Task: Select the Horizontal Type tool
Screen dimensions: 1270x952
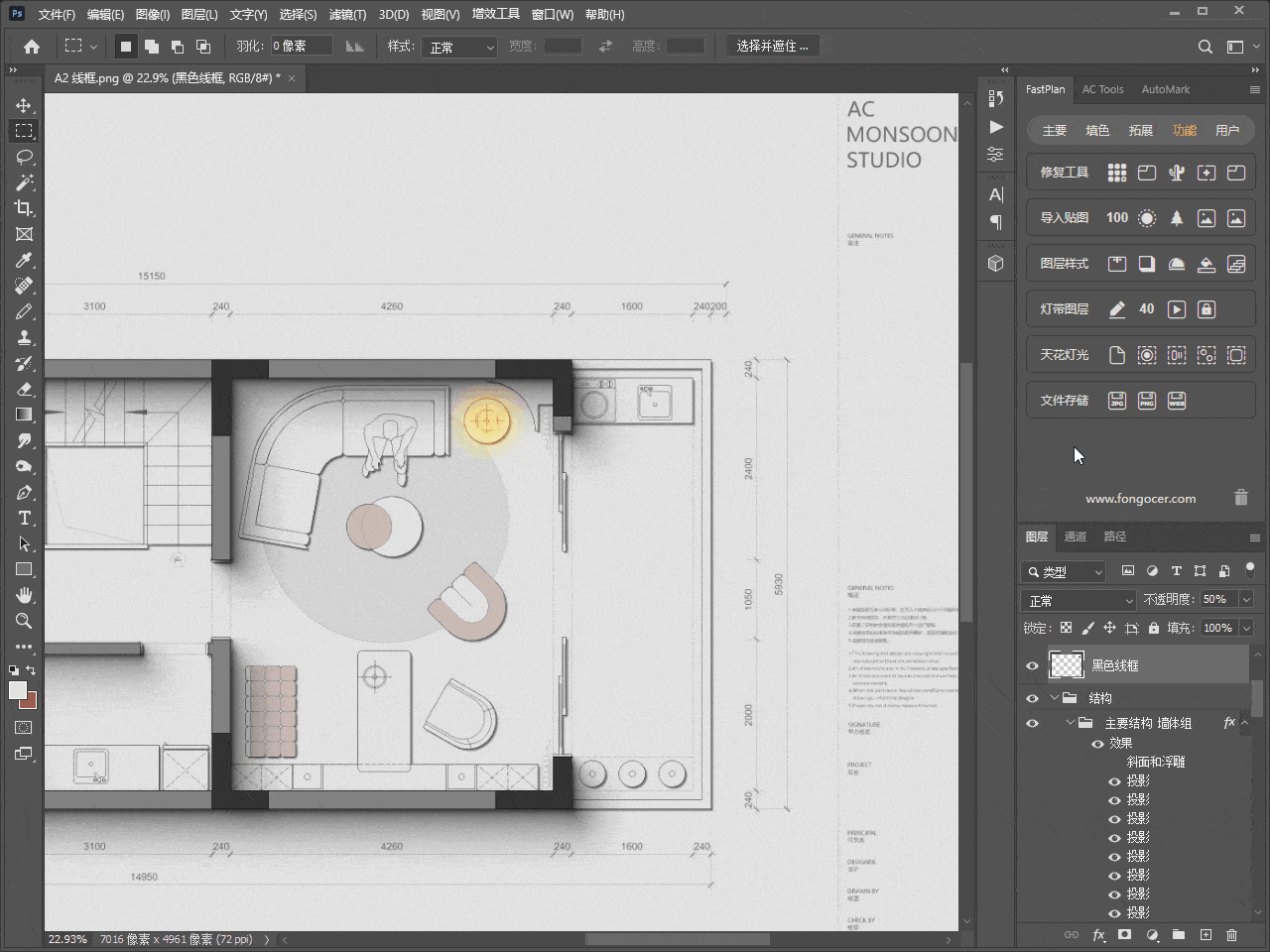Action: coord(24,518)
